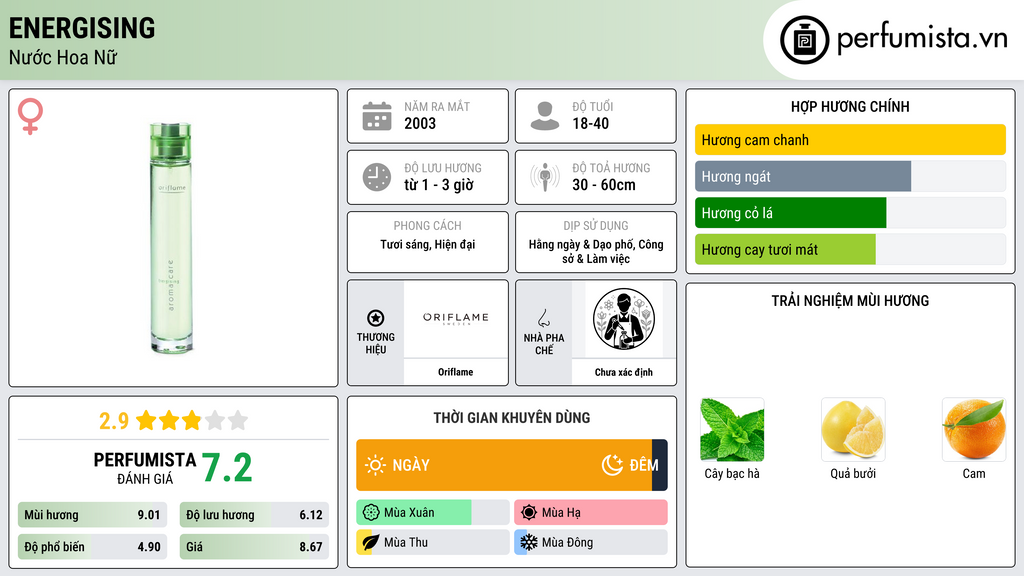Click the snowflake icon by Mùa Đông
This screenshot has width=1024, height=576.
[529, 542]
